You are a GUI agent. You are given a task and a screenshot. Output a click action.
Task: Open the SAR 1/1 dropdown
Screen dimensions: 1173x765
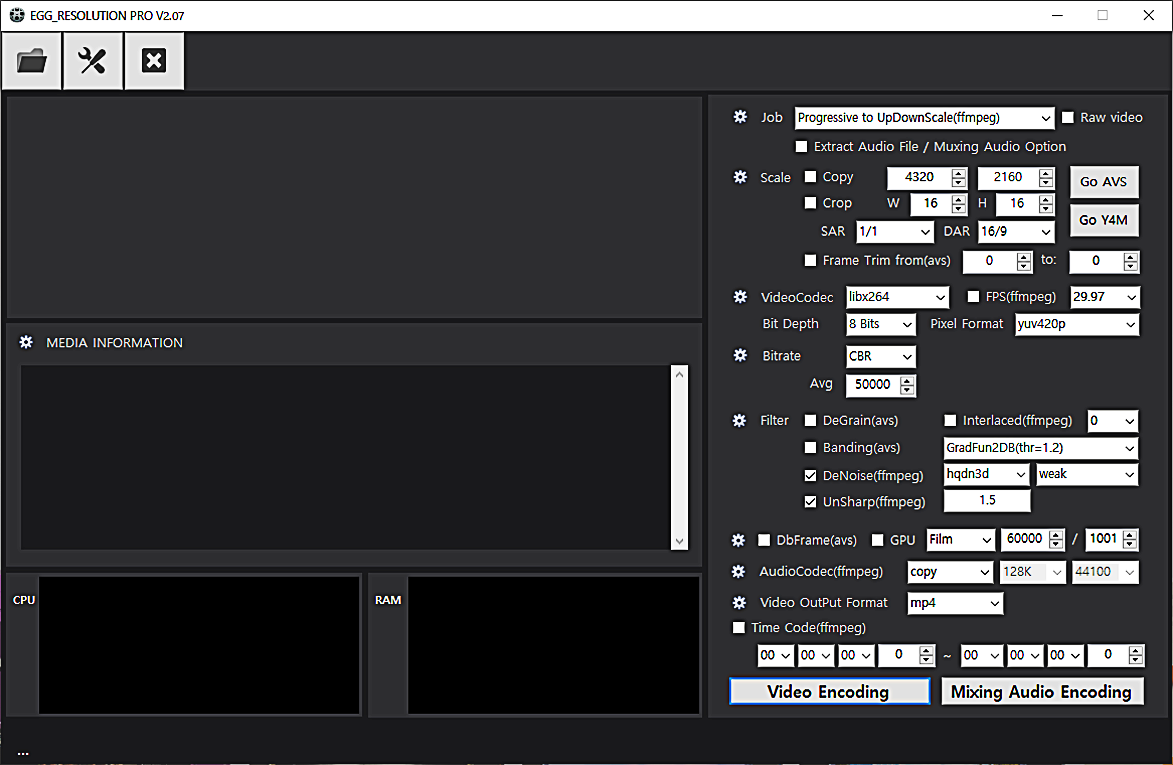(x=895, y=232)
